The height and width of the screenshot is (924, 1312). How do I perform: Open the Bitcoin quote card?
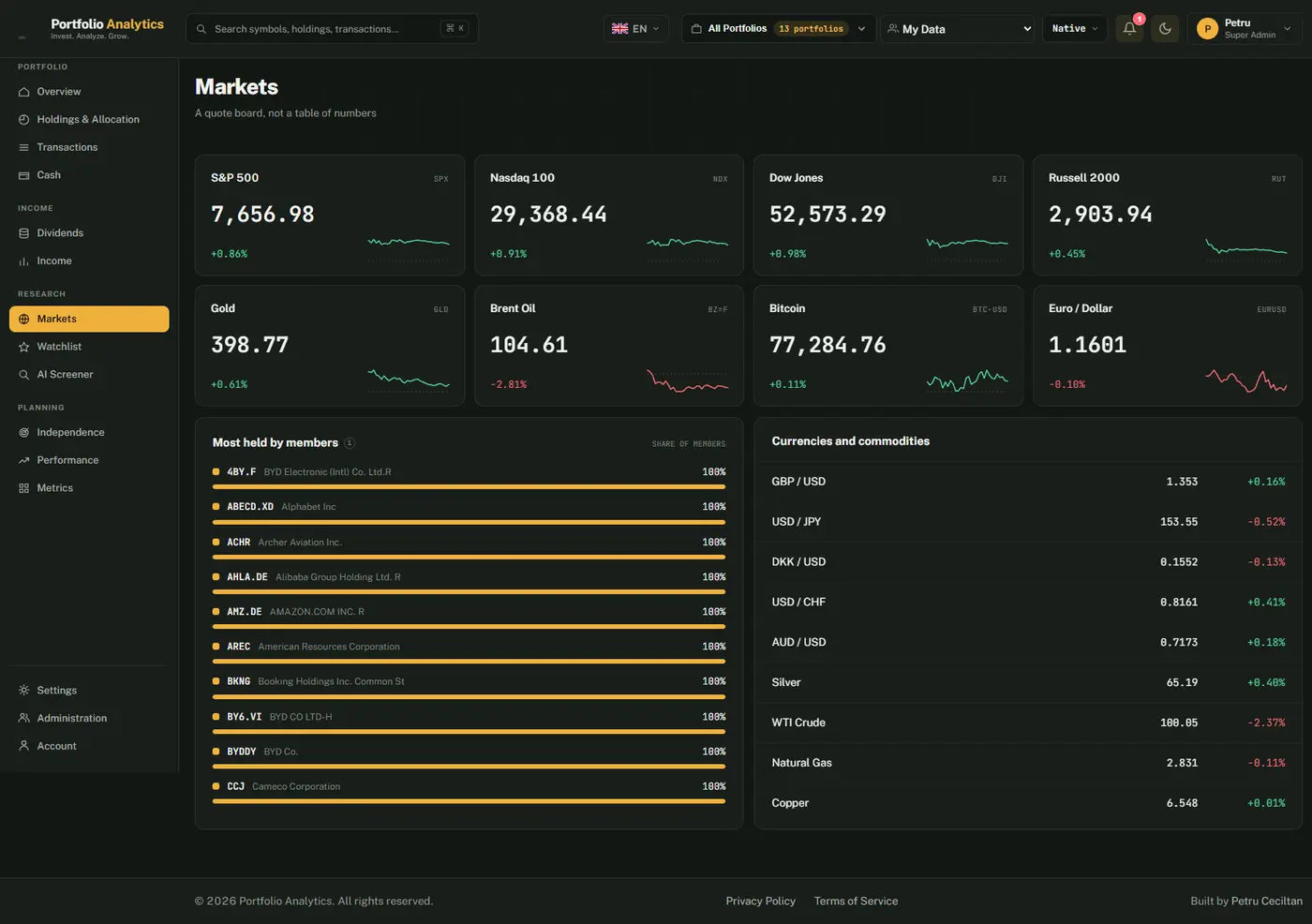click(x=888, y=346)
